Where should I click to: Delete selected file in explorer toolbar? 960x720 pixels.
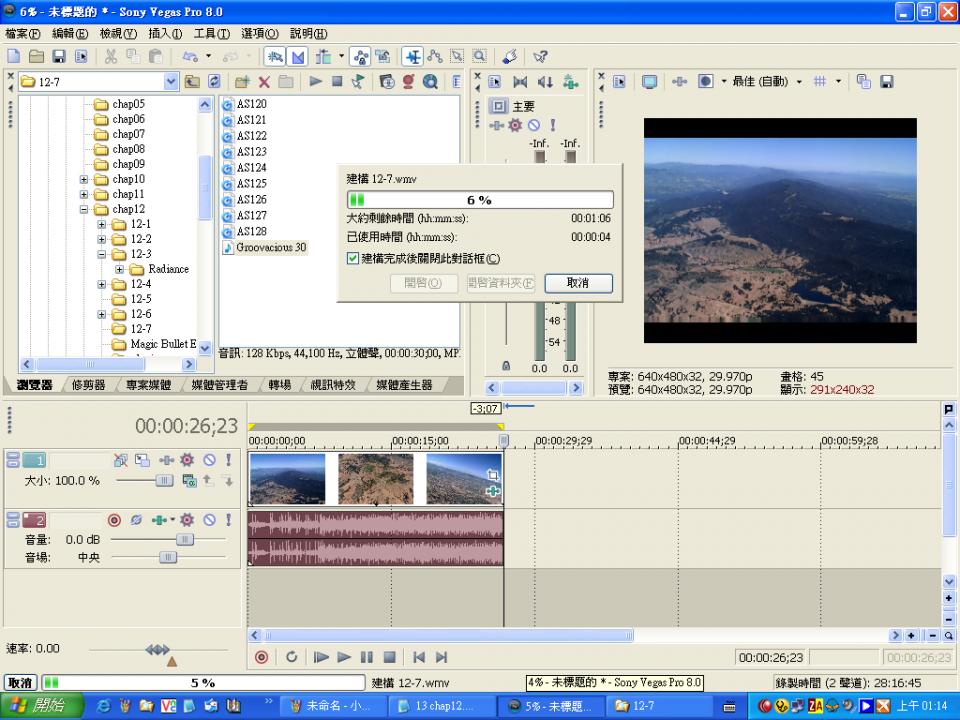tap(264, 82)
